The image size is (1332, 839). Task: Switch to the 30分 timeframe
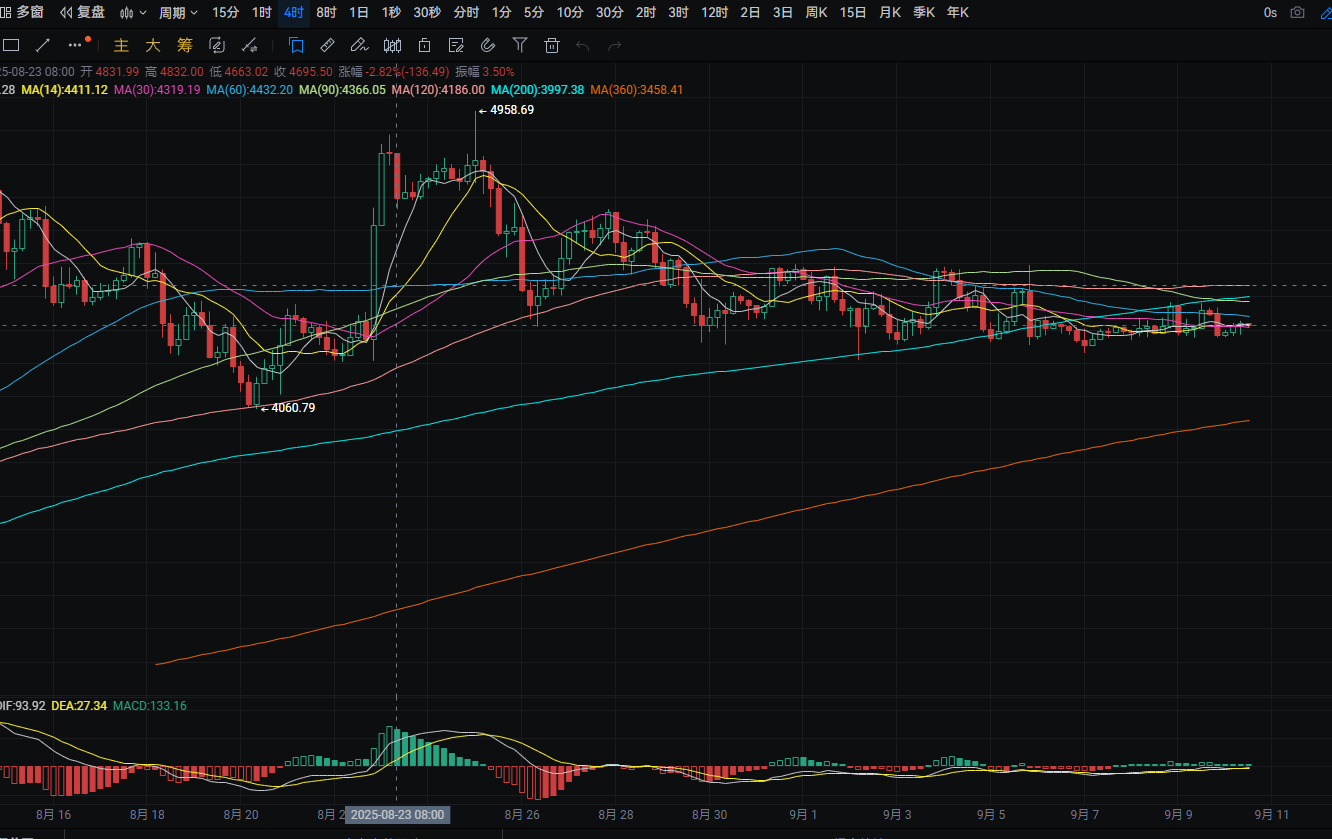(609, 13)
